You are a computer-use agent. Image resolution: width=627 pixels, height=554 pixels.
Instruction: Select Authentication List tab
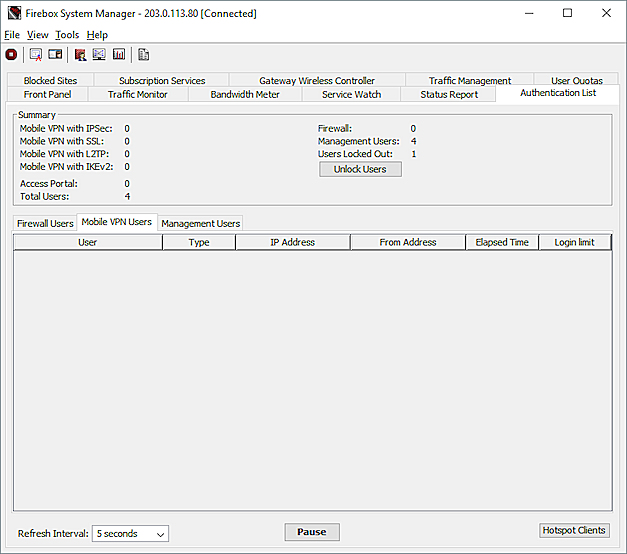coord(558,93)
